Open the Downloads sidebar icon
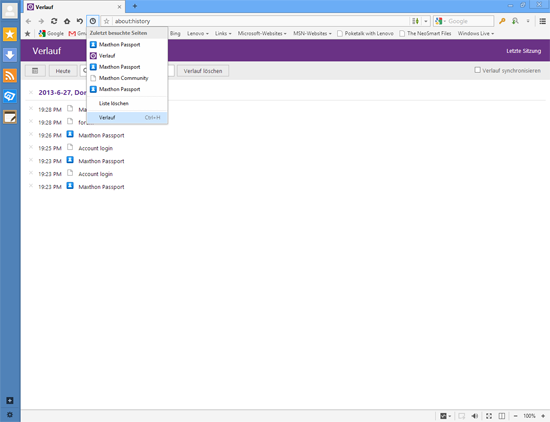Screen dimensions: 550x422 10,55
